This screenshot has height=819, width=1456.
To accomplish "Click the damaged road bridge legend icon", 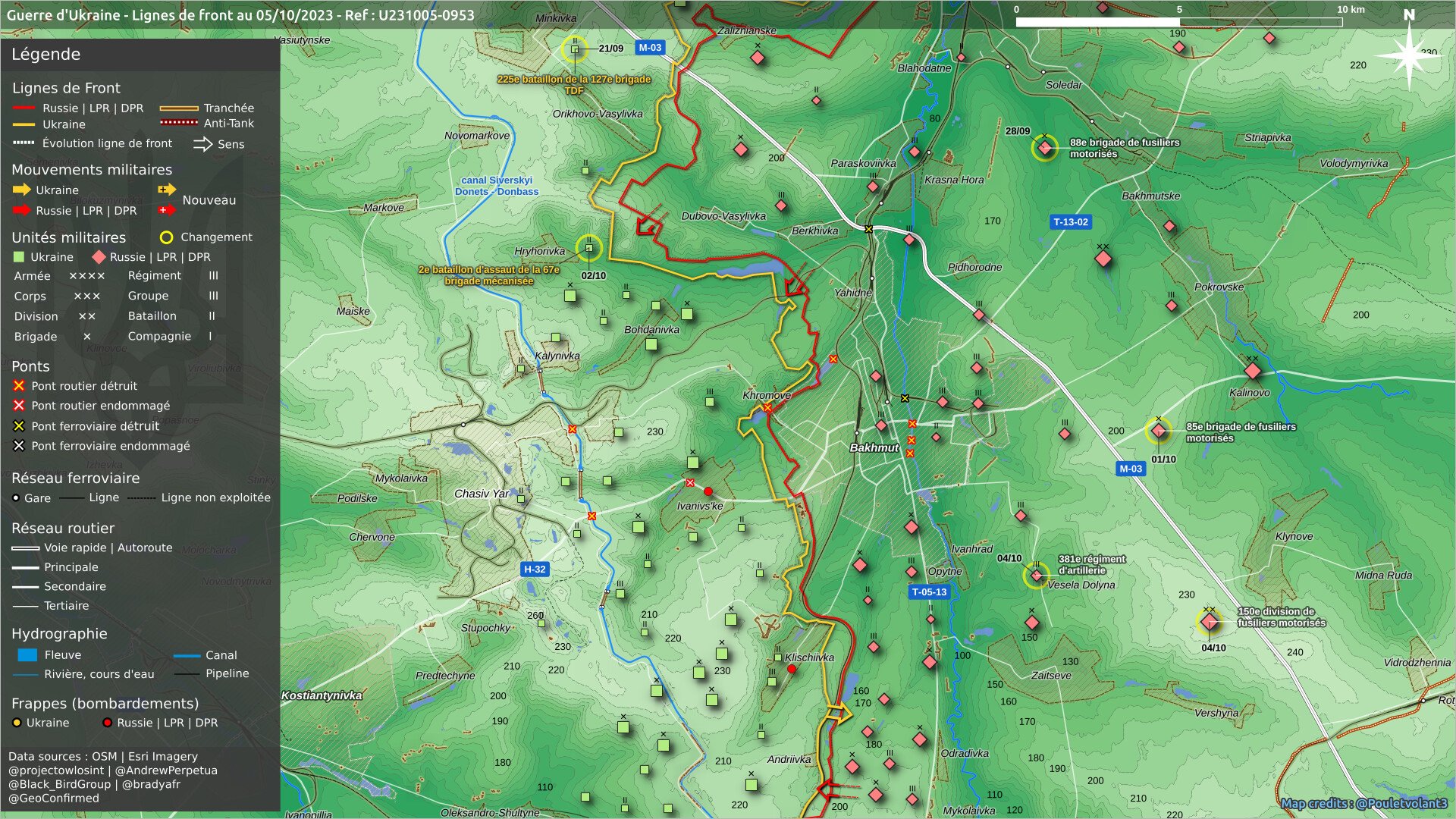I will pos(19,406).
